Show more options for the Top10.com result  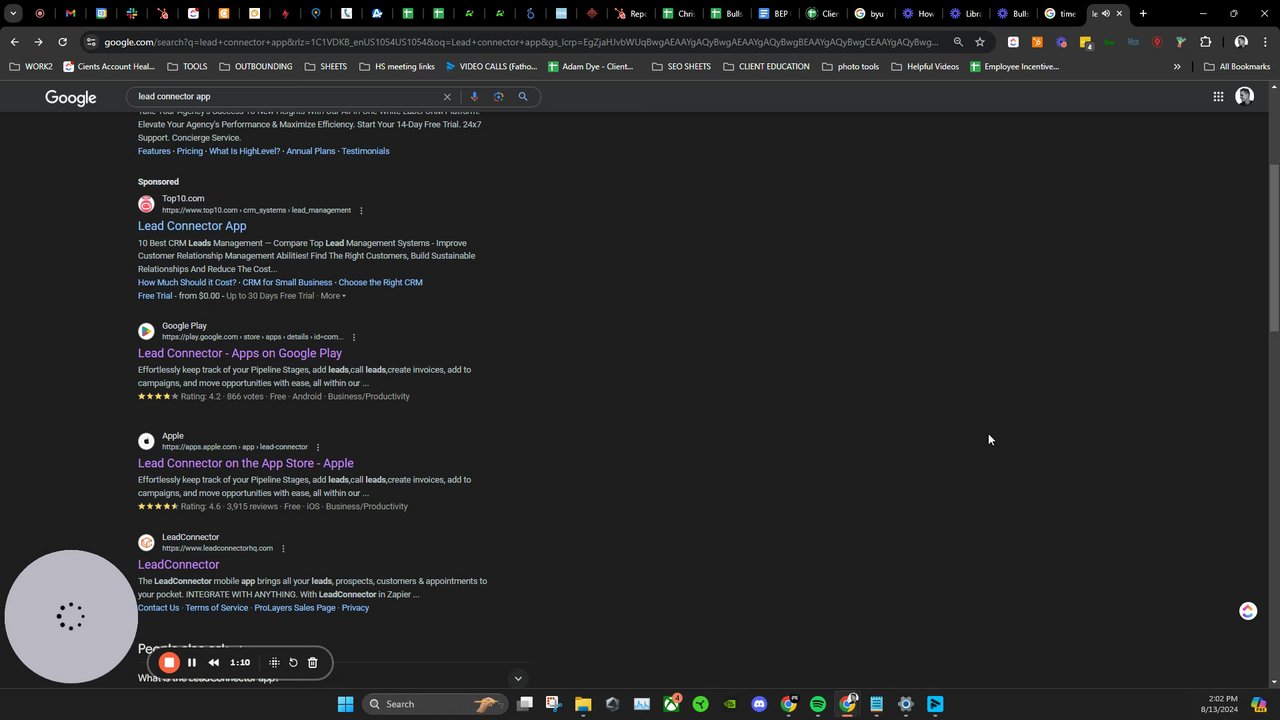coord(361,211)
